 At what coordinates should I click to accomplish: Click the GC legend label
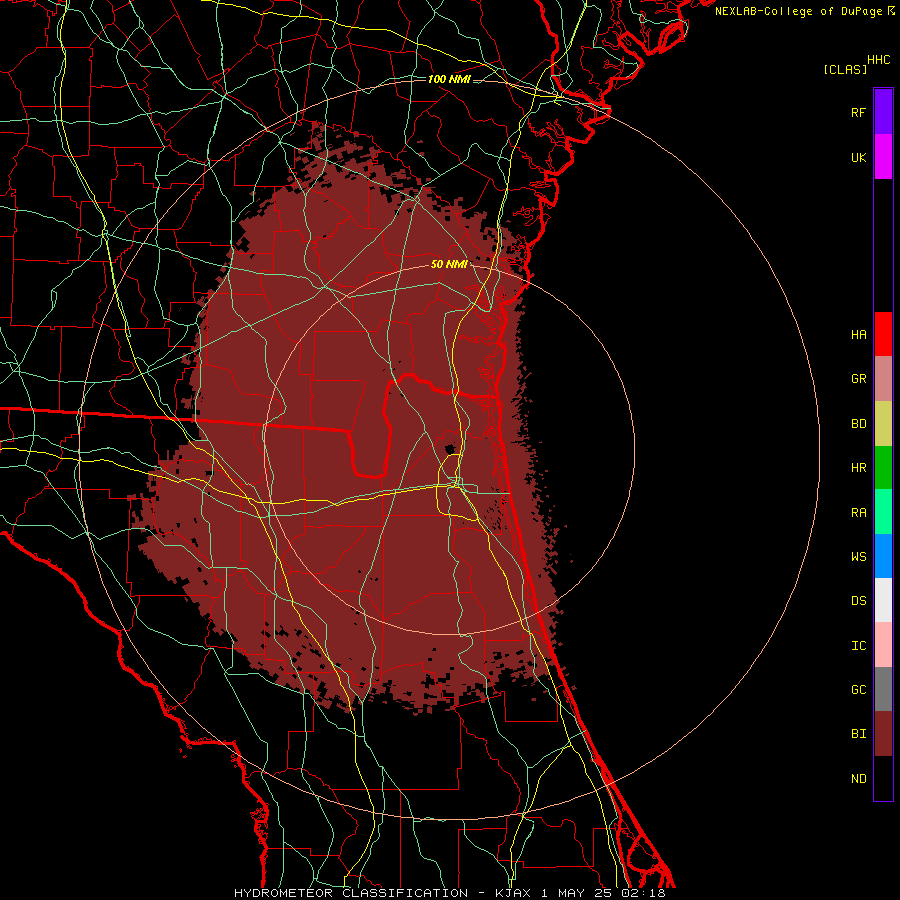point(858,690)
